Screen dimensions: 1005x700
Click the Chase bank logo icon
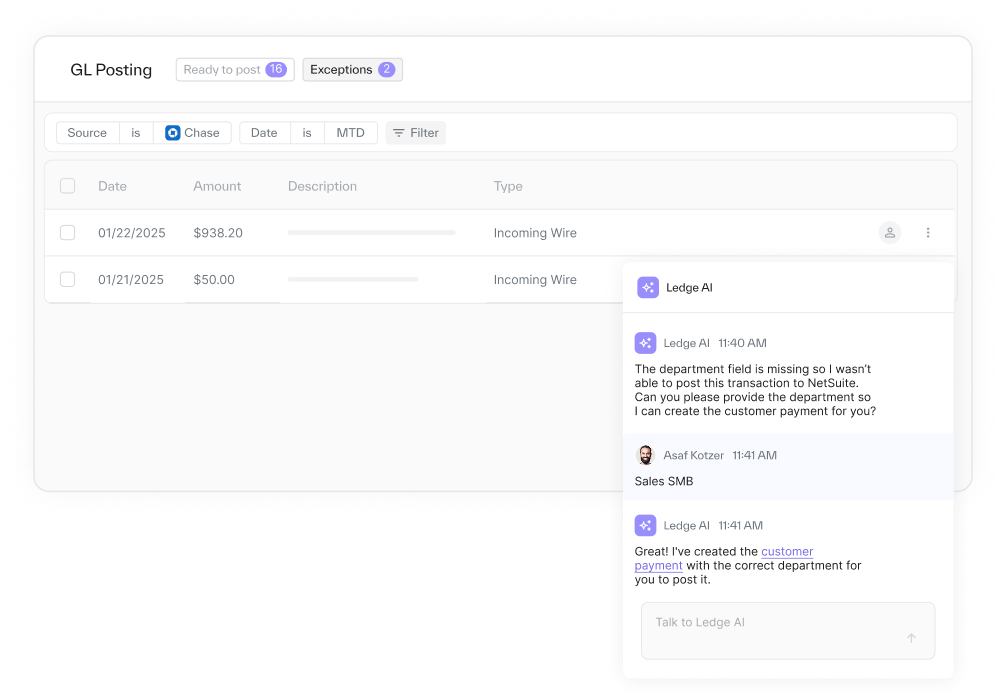[173, 133]
